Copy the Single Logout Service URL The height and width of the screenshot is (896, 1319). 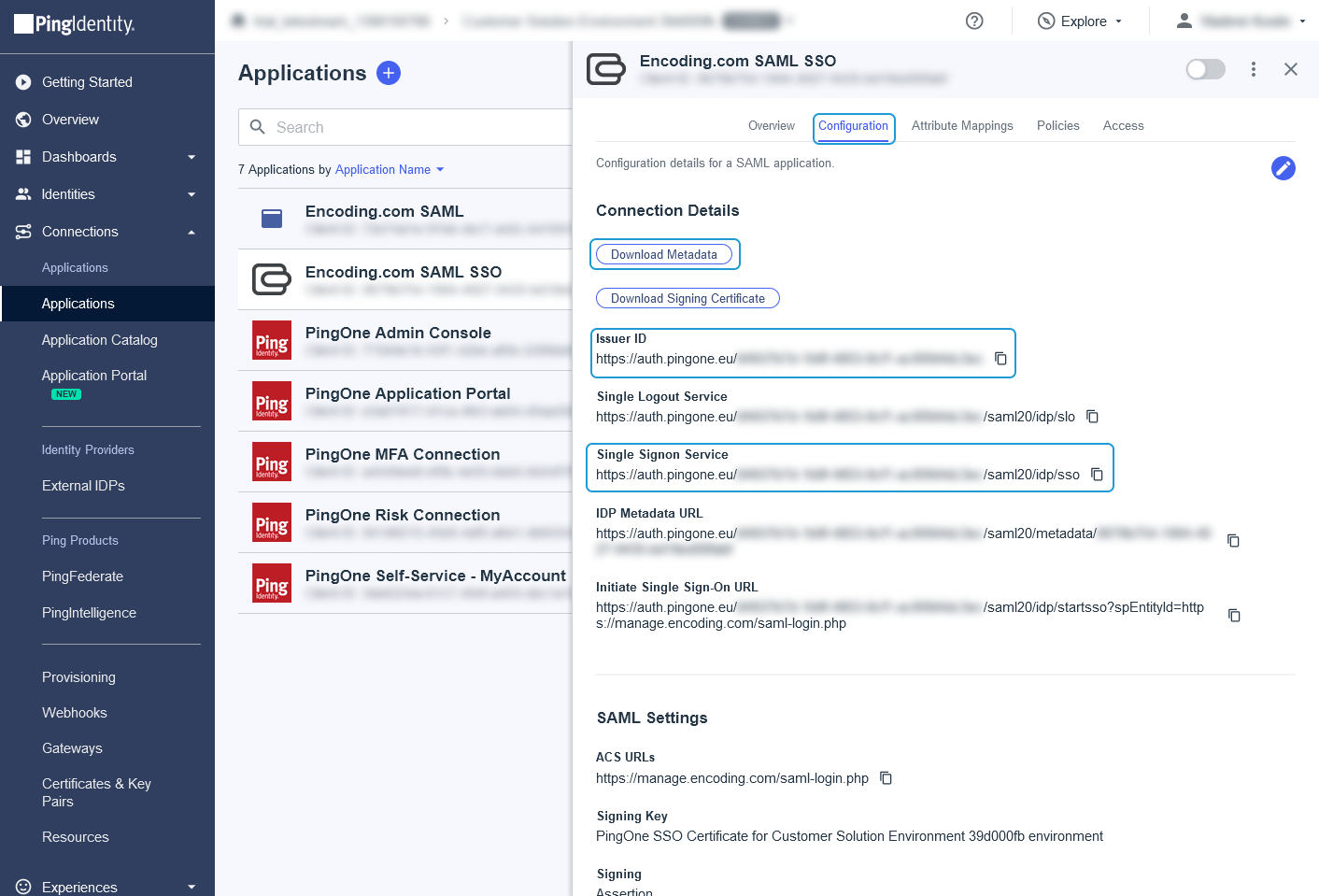[1092, 417]
